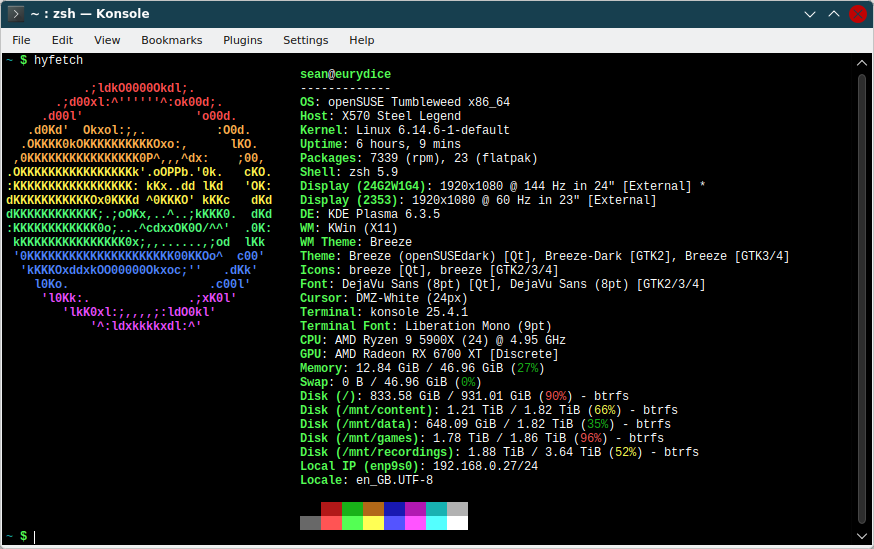Viewport: 874px width, 549px height.
Task: Click the dark gray color block
Action: pos(310,523)
